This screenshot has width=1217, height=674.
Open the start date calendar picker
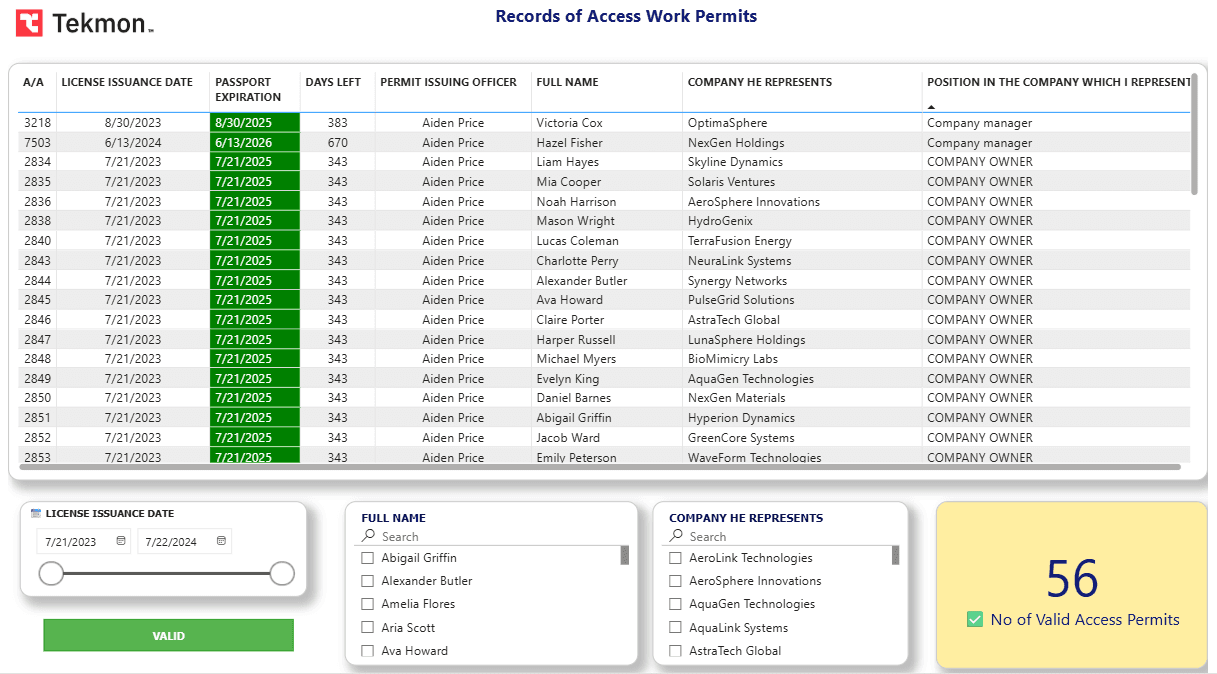pos(121,541)
